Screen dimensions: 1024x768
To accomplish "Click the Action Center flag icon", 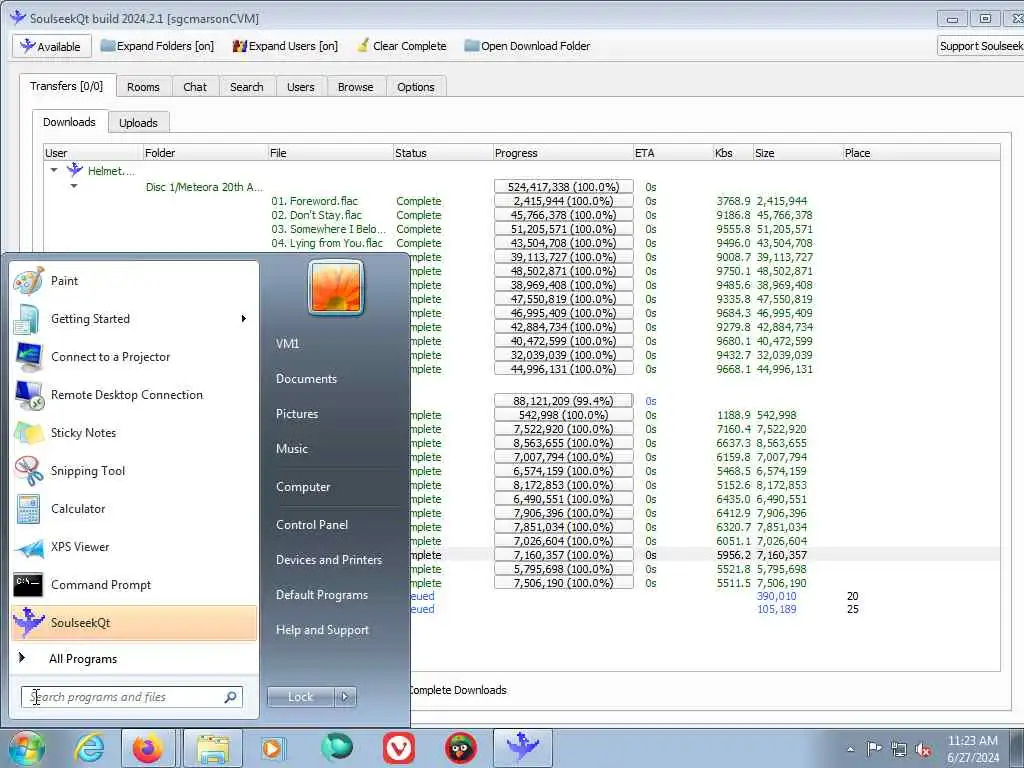I will [x=874, y=748].
